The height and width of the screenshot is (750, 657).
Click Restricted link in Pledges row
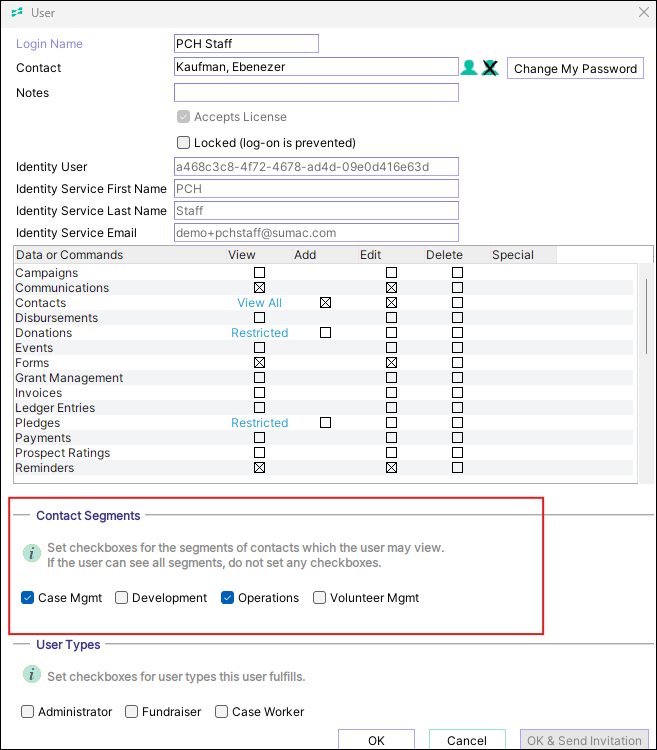(260, 423)
